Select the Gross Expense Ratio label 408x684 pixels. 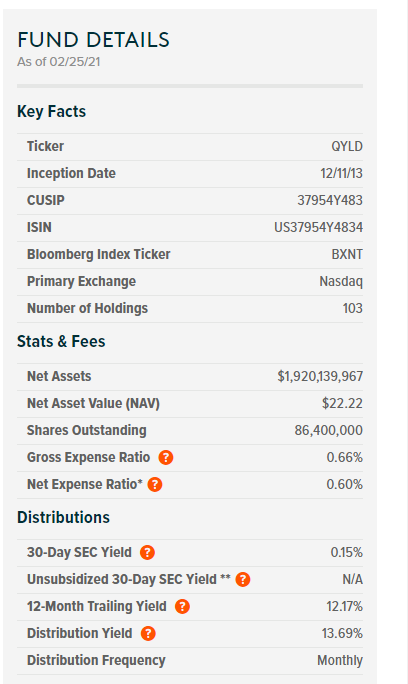pos(89,458)
